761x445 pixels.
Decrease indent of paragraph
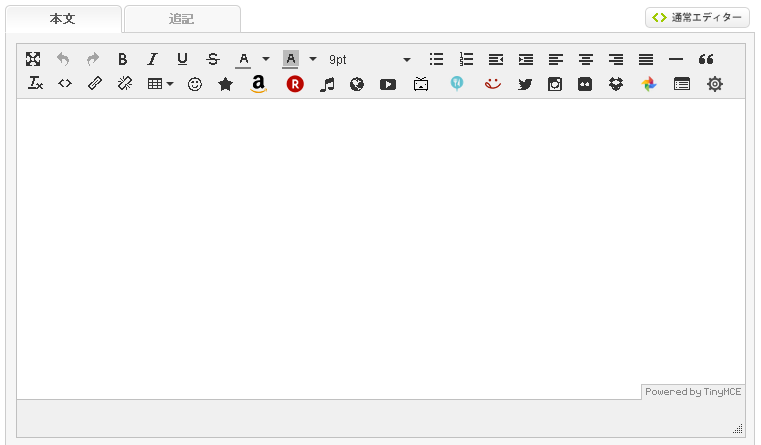(496, 59)
